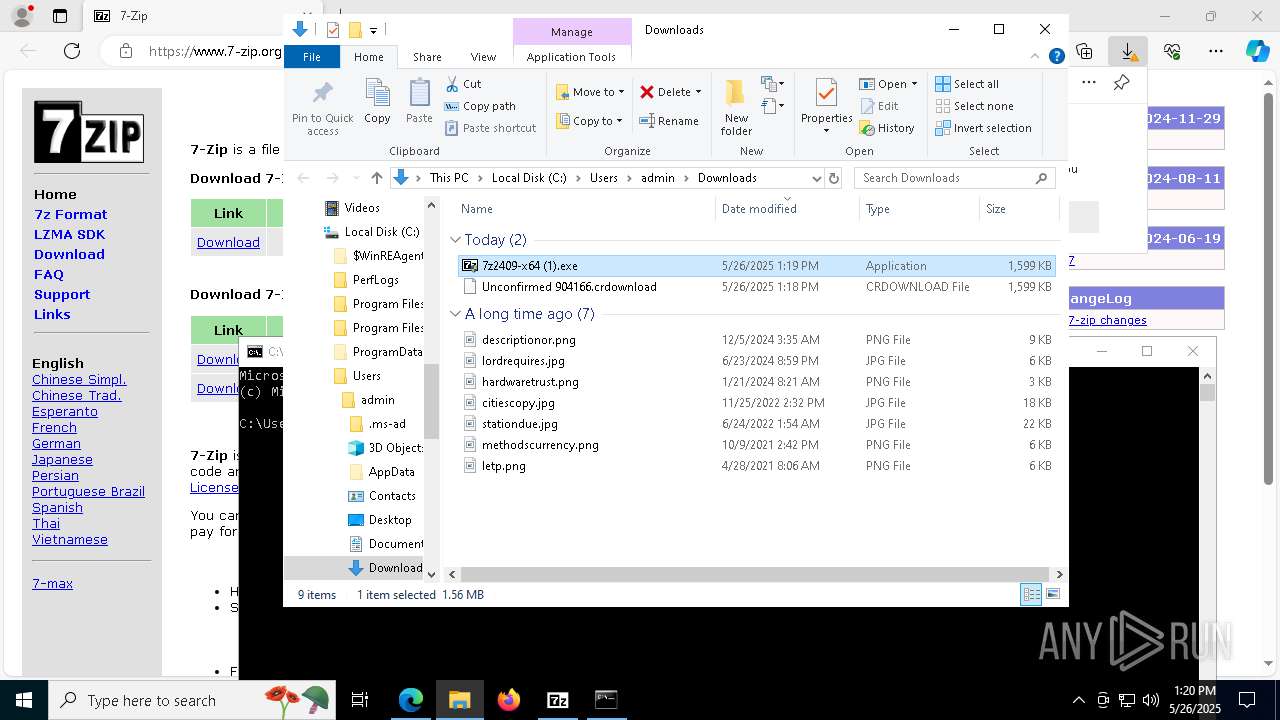Screen dimensions: 1280x720
Task: Click LZMA SDK sidebar link
Action: 69,234
